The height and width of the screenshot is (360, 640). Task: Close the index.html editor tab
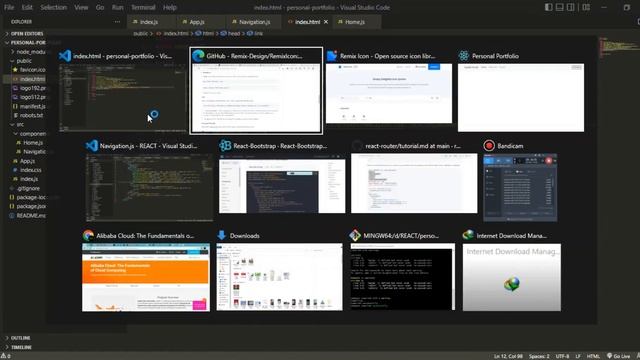pos(326,22)
